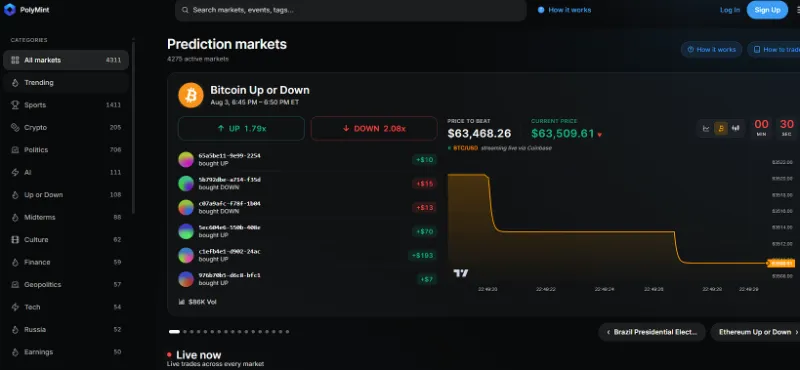The height and width of the screenshot is (370, 800).
Task: Click the avatar of trader 65a5be11-9e99-2254
Action: pyautogui.click(x=186, y=160)
